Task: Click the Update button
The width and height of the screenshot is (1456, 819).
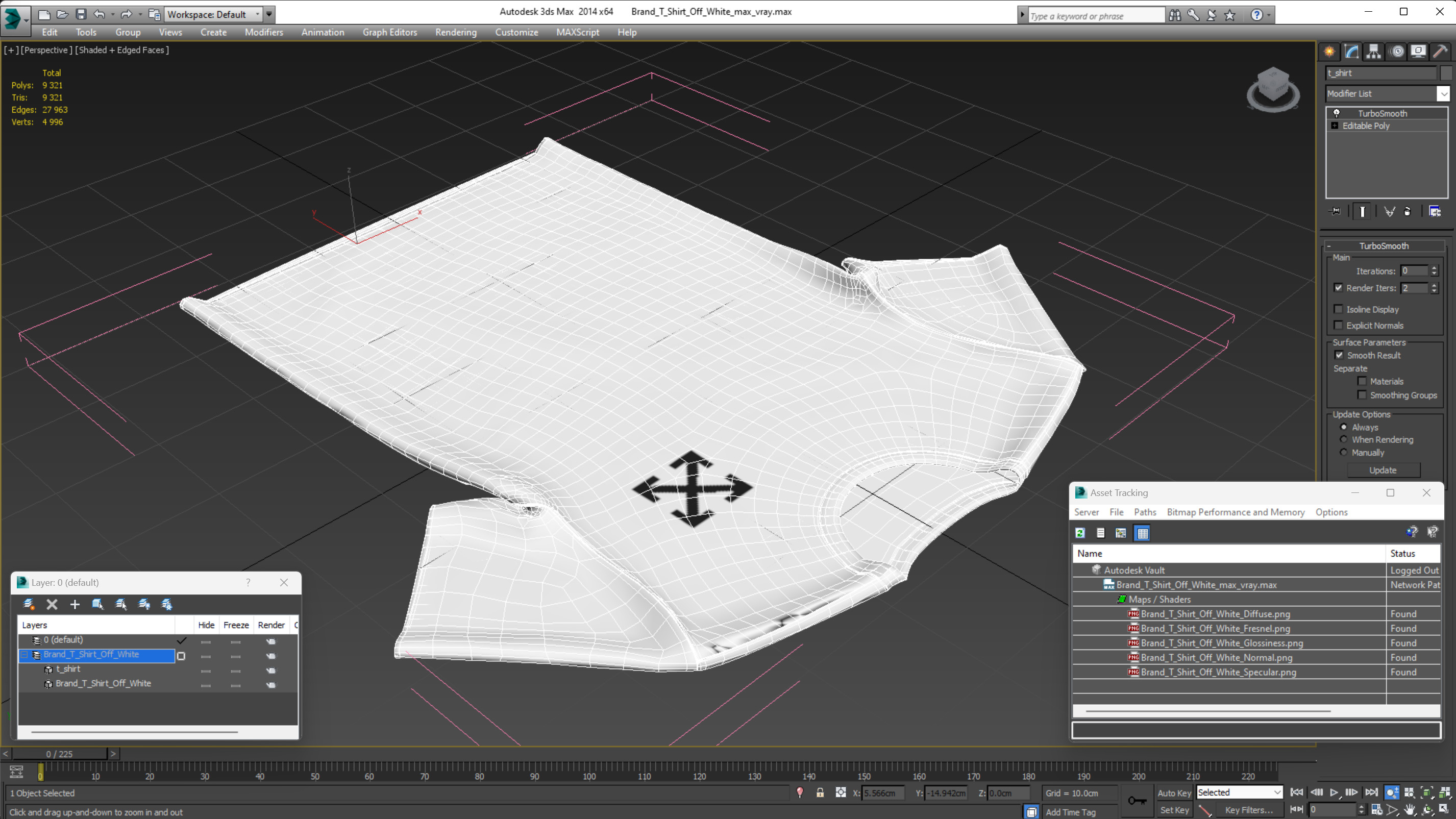Action: click(1383, 469)
